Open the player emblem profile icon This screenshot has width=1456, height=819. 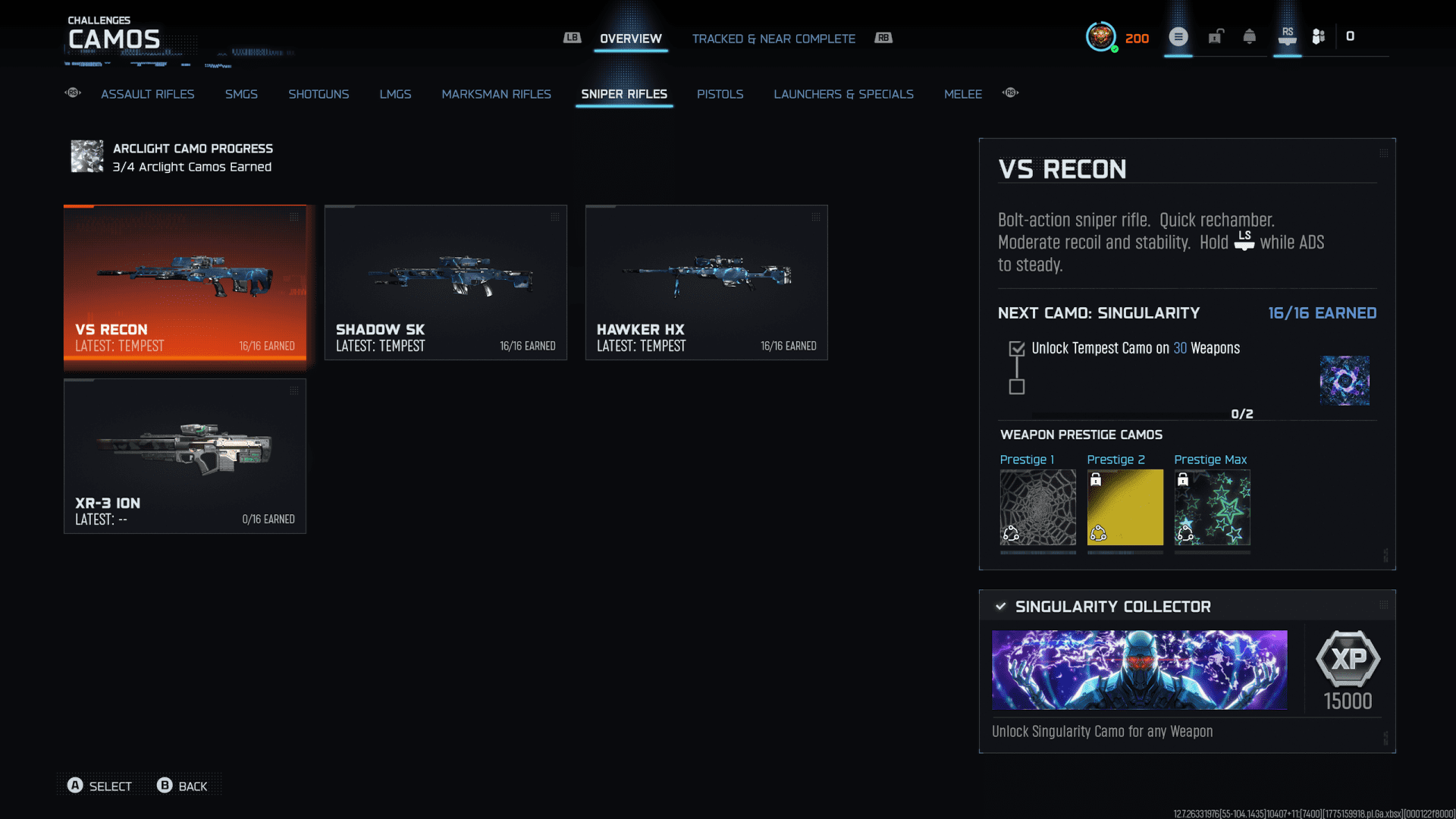click(1100, 36)
